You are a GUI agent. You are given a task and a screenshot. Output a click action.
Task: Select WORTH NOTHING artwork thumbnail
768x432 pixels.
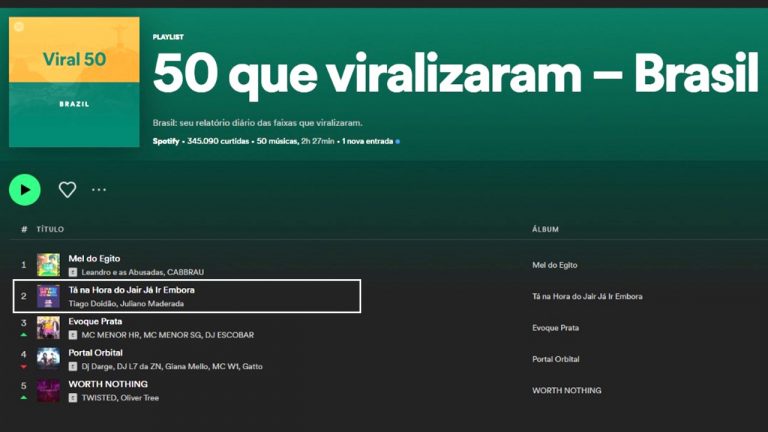[48, 390]
